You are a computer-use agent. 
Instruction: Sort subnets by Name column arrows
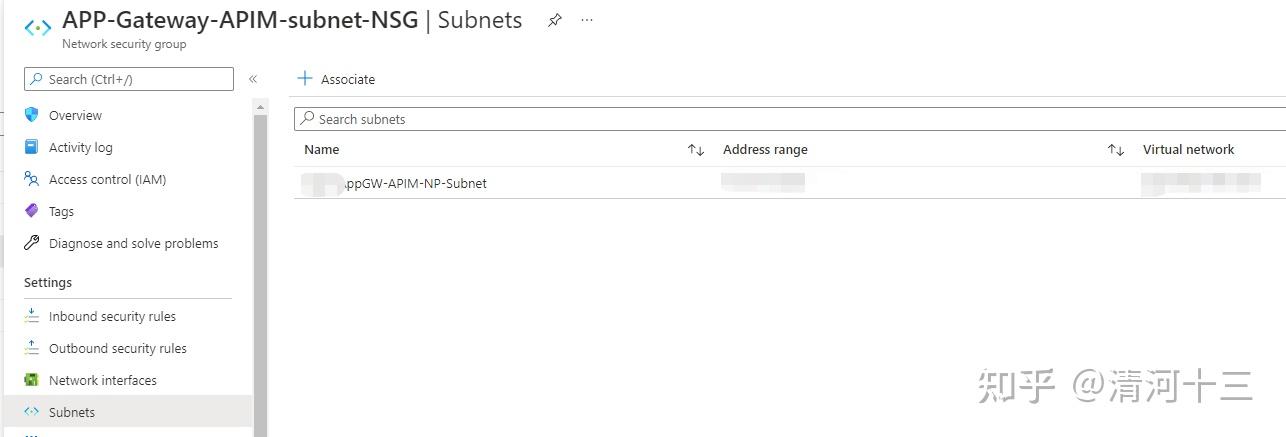tap(696, 150)
